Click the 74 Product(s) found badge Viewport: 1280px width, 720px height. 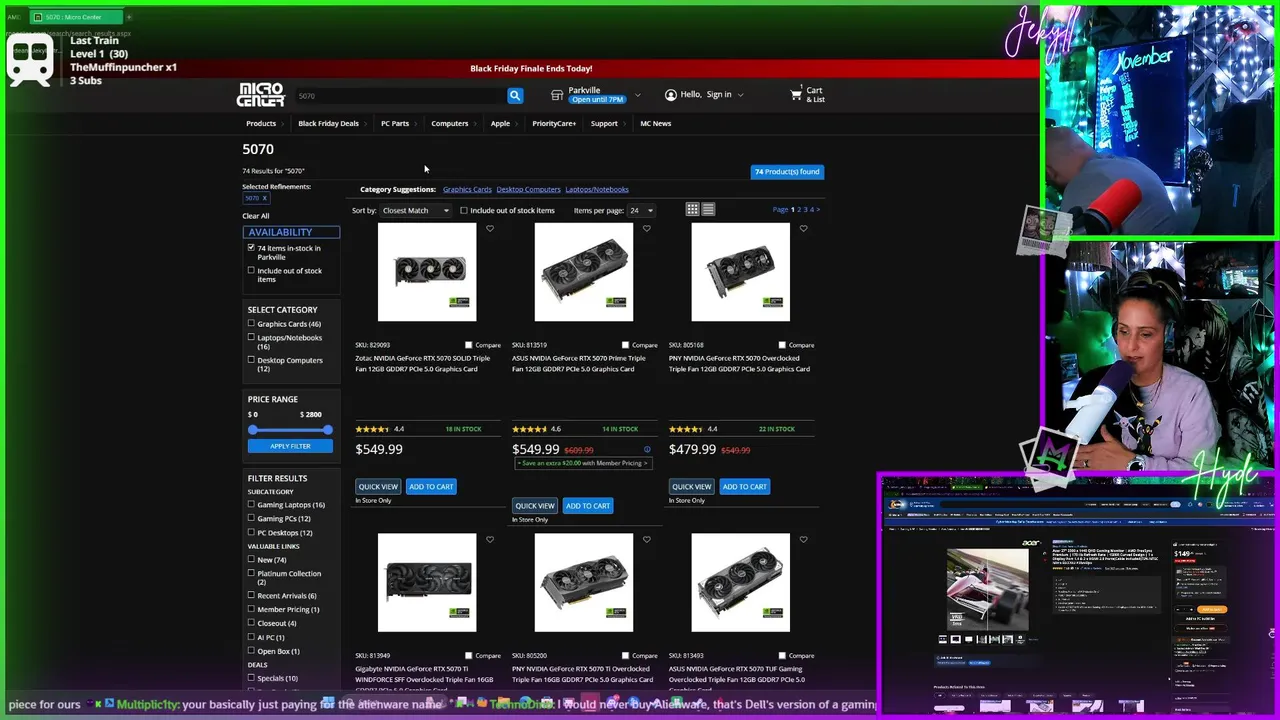787,172
